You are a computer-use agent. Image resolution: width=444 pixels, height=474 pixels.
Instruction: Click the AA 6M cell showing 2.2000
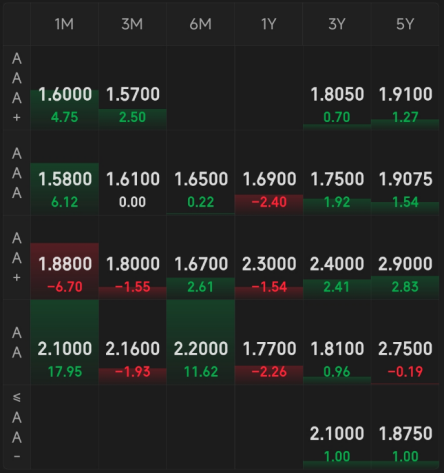(x=200, y=342)
